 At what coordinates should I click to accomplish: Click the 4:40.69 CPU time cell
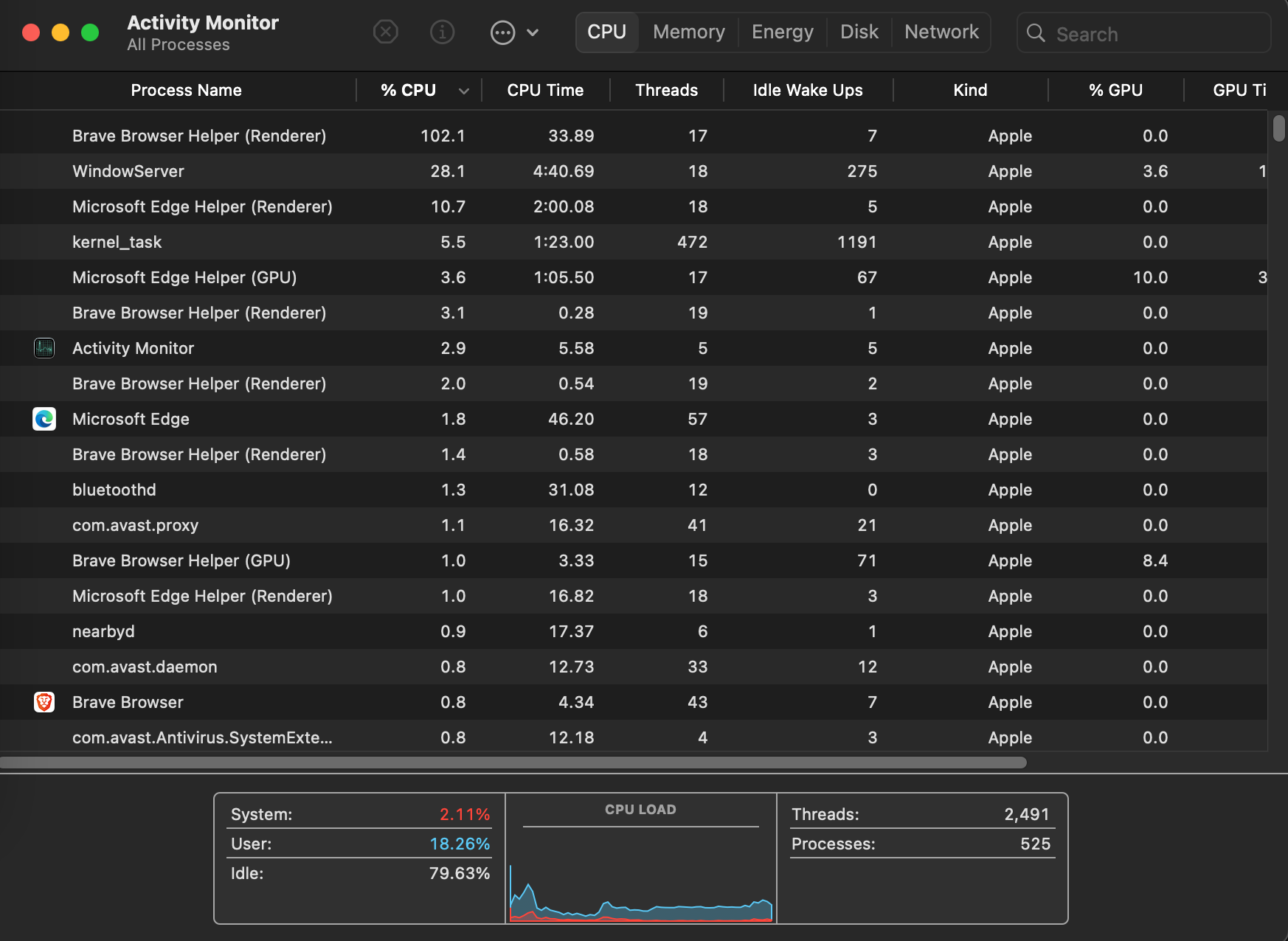click(564, 171)
